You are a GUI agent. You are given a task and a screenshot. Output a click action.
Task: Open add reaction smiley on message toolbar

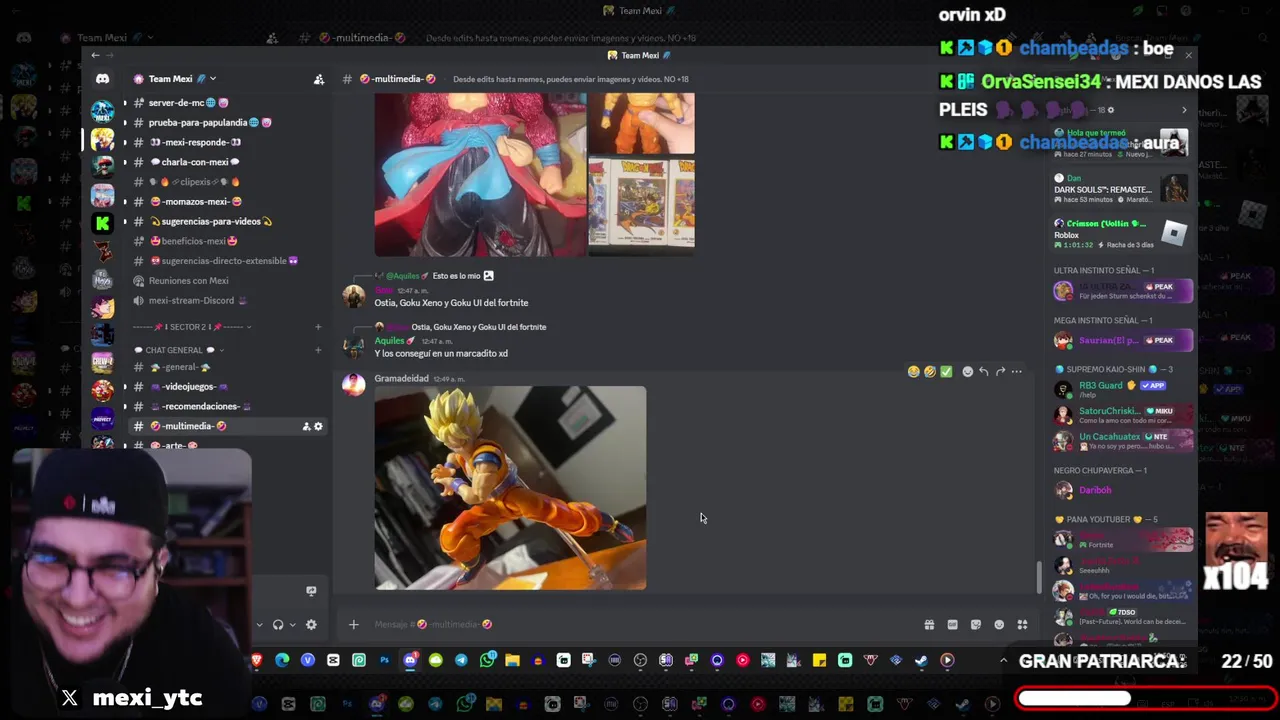click(x=967, y=372)
